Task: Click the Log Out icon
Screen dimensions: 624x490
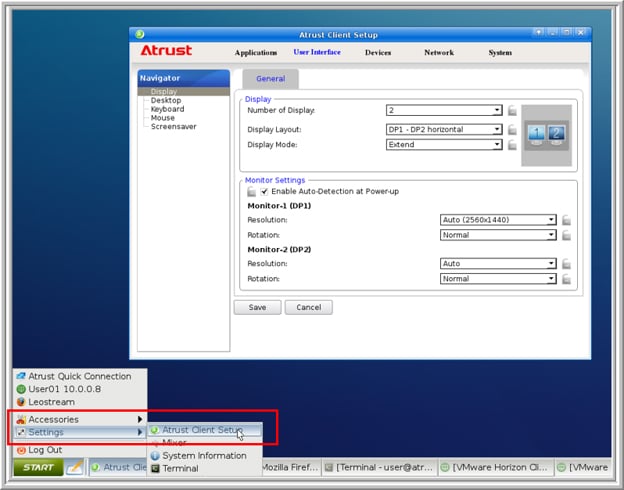Action: (21, 450)
